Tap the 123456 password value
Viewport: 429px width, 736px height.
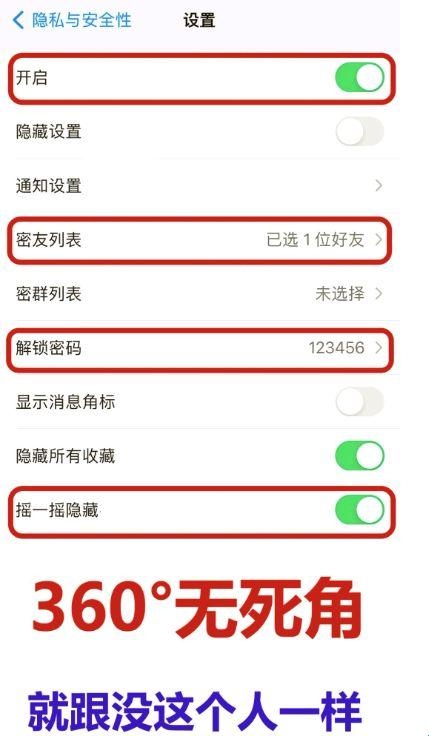(x=337, y=348)
